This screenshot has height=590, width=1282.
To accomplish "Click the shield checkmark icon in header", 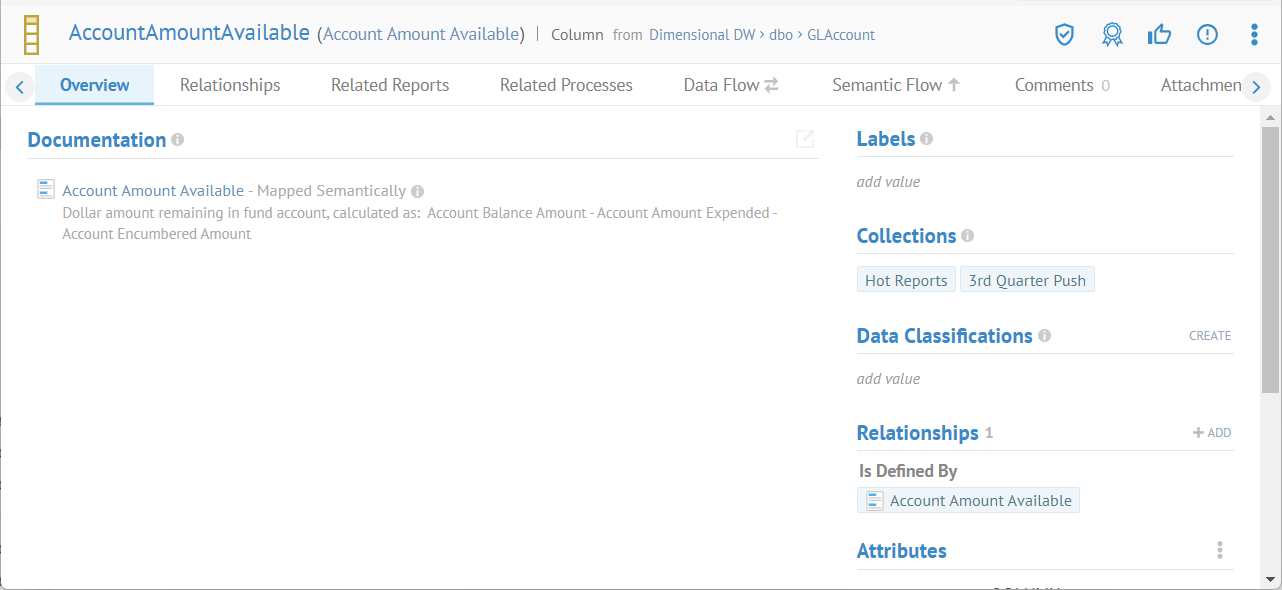I will tap(1064, 35).
